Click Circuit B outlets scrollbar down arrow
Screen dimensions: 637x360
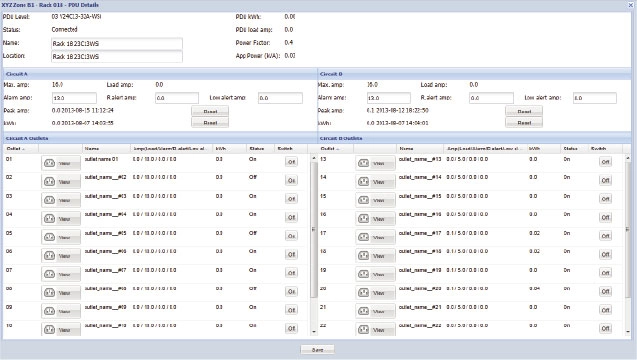click(628, 332)
